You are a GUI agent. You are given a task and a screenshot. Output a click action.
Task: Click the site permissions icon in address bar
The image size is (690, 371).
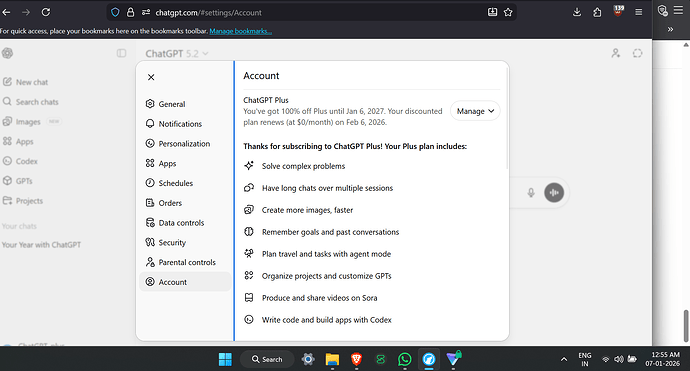[x=146, y=12]
